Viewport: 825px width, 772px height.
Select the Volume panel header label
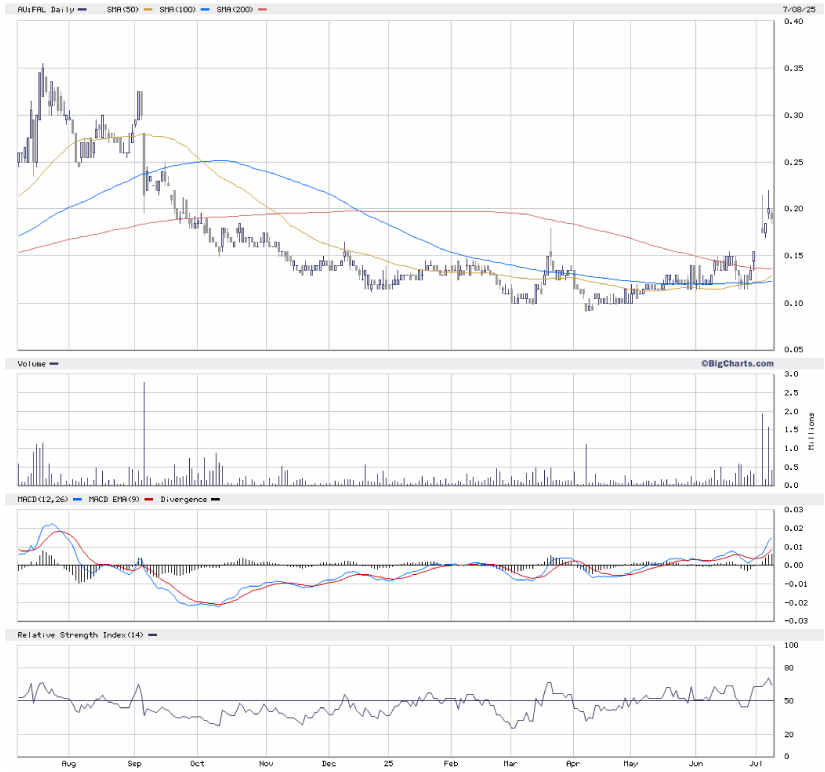32,364
